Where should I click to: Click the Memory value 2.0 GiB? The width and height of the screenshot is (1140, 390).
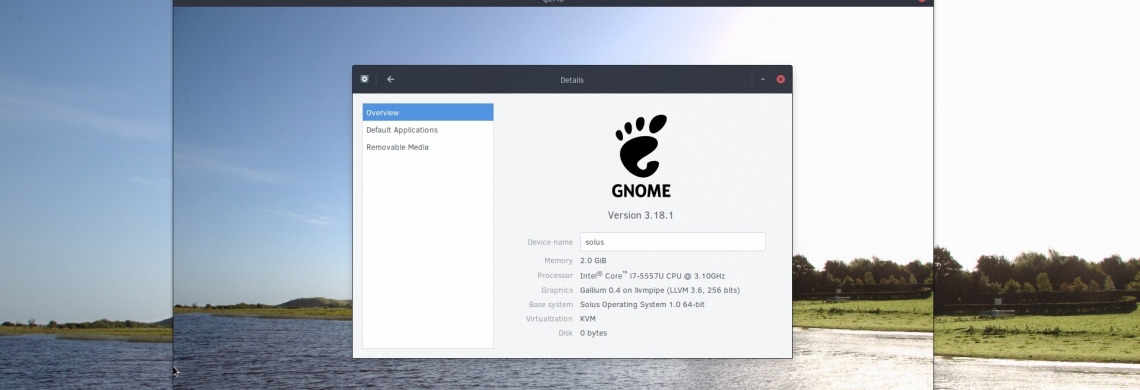[593, 260]
